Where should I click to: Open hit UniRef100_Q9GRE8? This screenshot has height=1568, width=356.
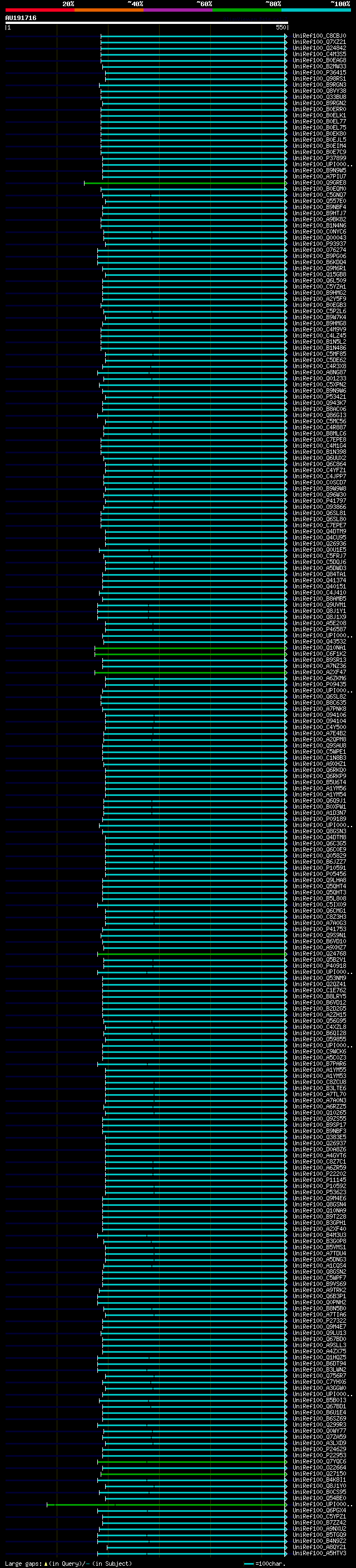click(x=319, y=182)
